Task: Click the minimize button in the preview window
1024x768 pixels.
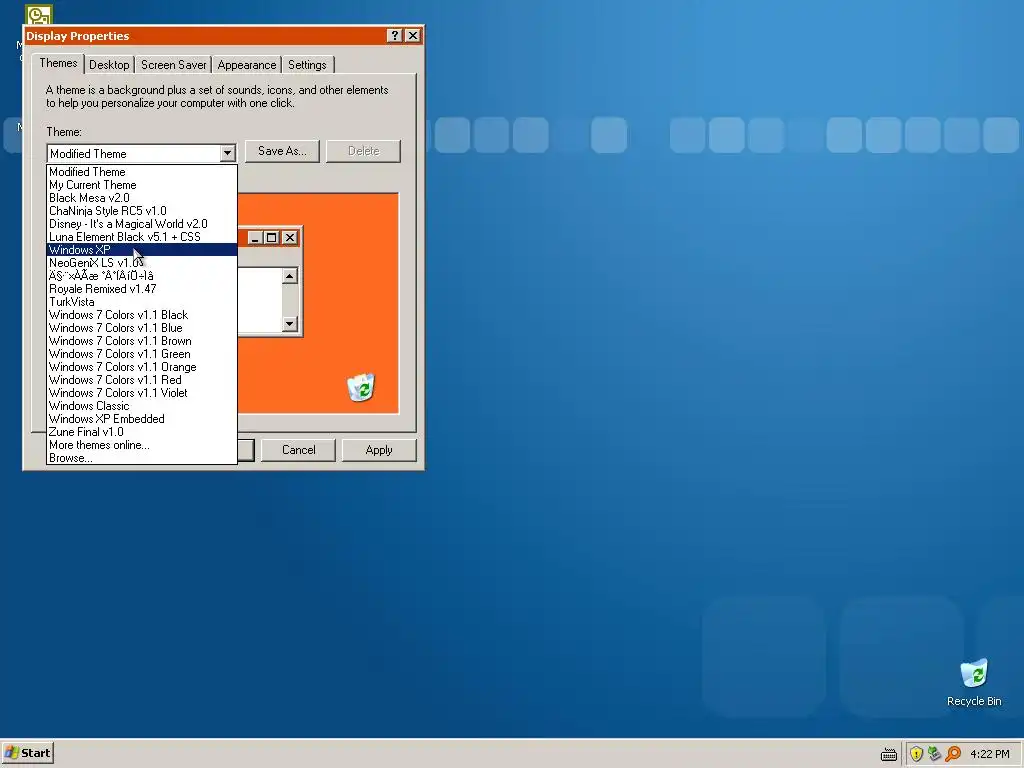Action: (x=255, y=238)
